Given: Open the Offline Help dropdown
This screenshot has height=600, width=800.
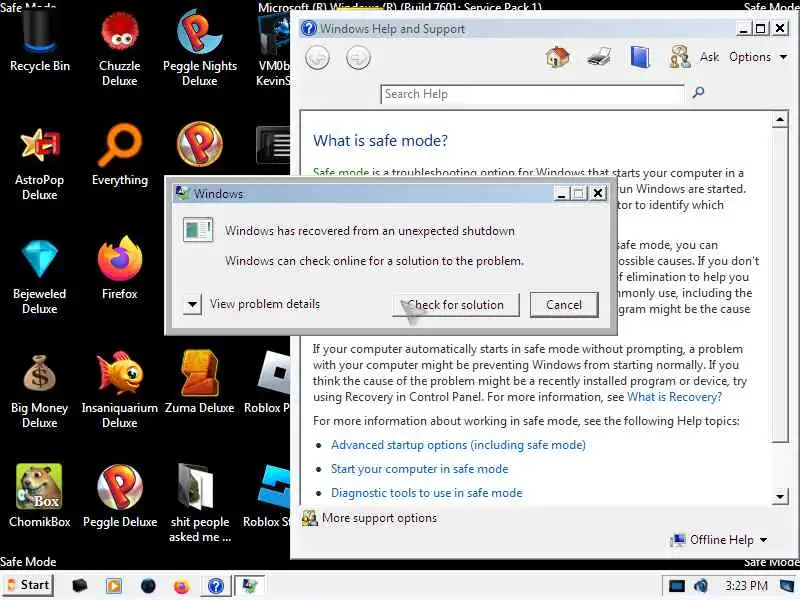Looking at the screenshot, I should pyautogui.click(x=720, y=540).
